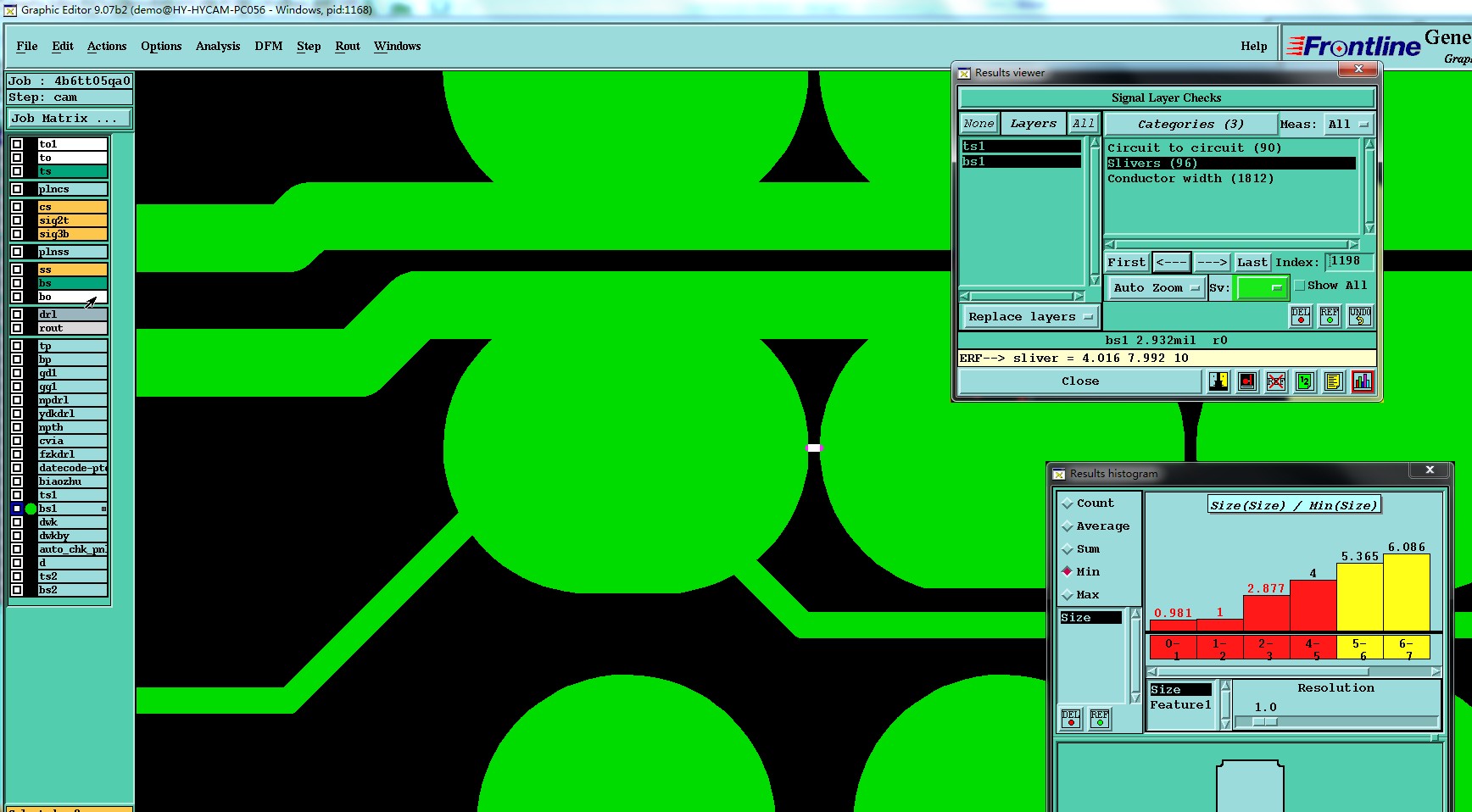Viewport: 1472px width, 812px height.
Task: Click the REF icon in Results viewer
Action: 1330,316
